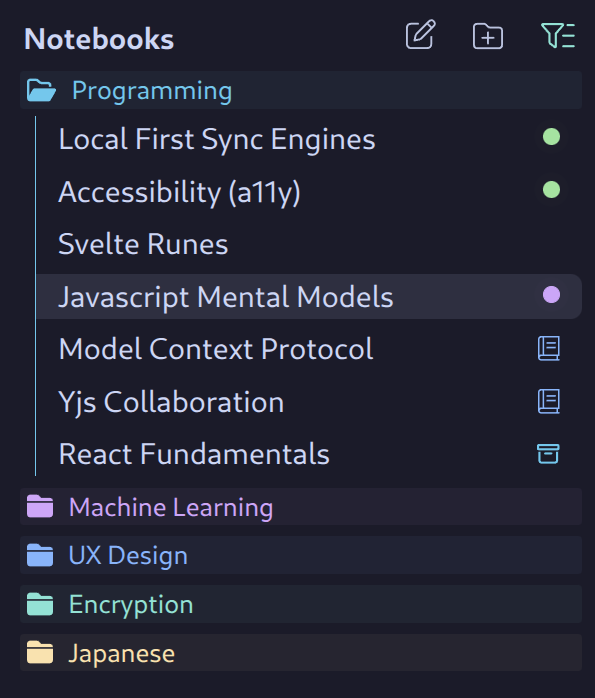Click the purple Machine Learning folder icon
This screenshot has height=698, width=595.
click(x=40, y=507)
